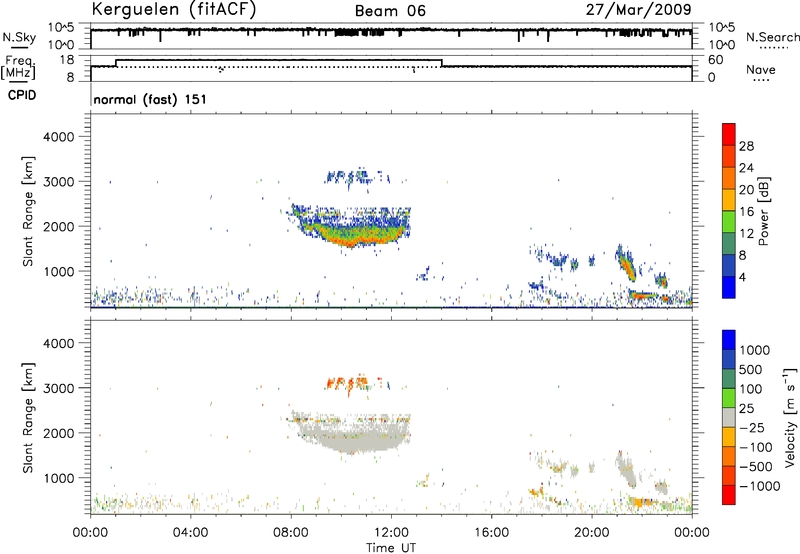Click the Velocity [m s⁻¹] colorbar label

(x=790, y=417)
